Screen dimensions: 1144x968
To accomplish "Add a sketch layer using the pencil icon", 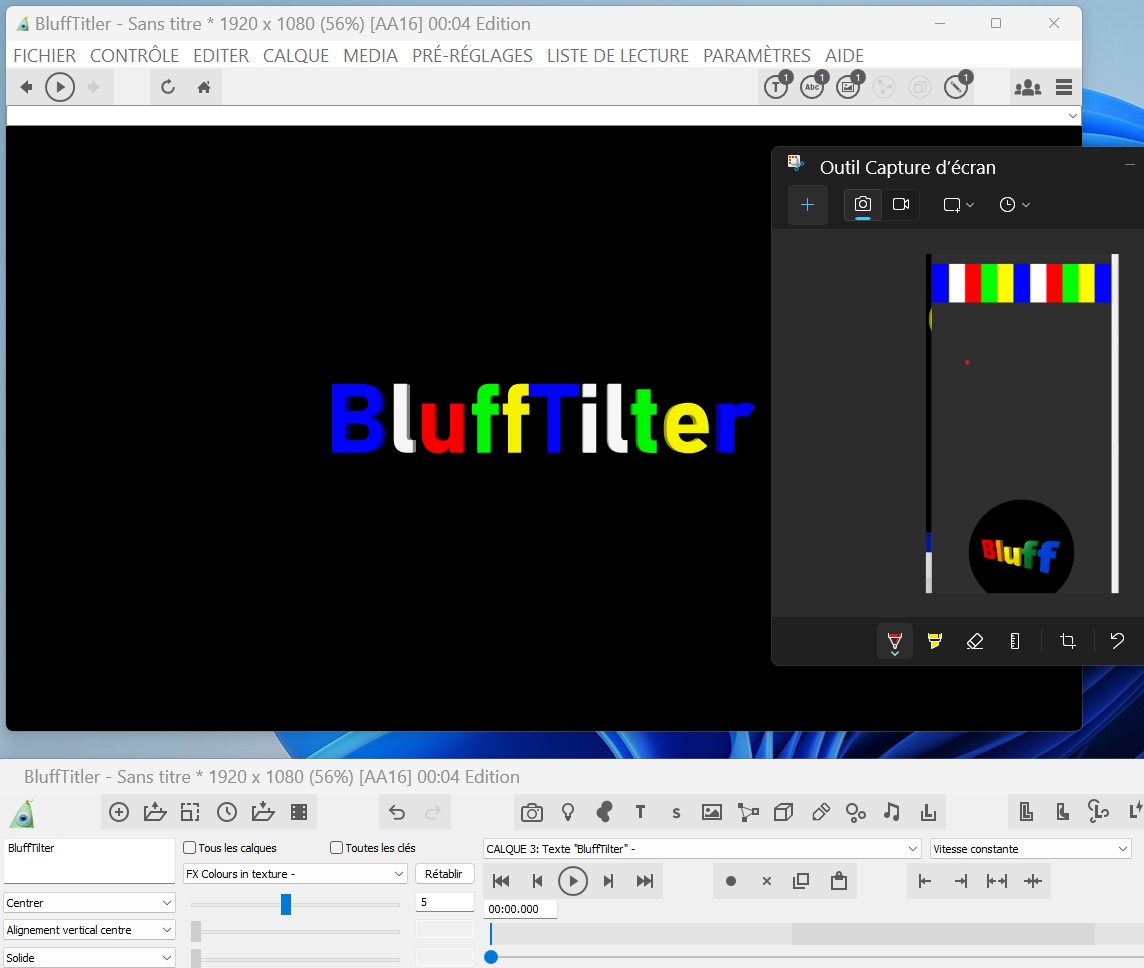I will click(820, 812).
